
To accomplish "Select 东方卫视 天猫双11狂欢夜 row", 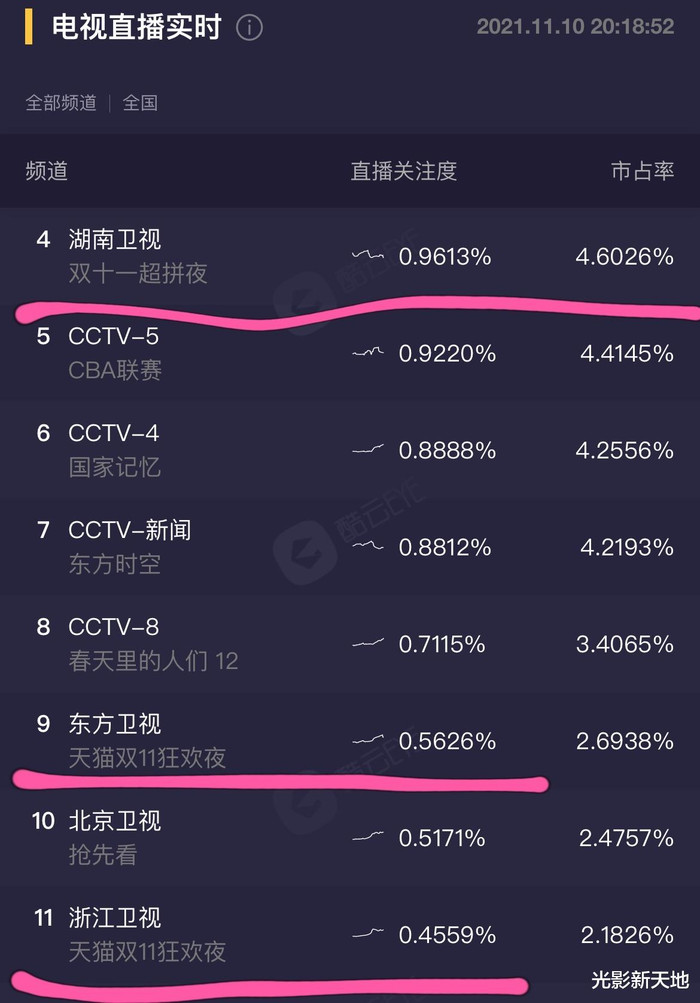I will click(350, 741).
